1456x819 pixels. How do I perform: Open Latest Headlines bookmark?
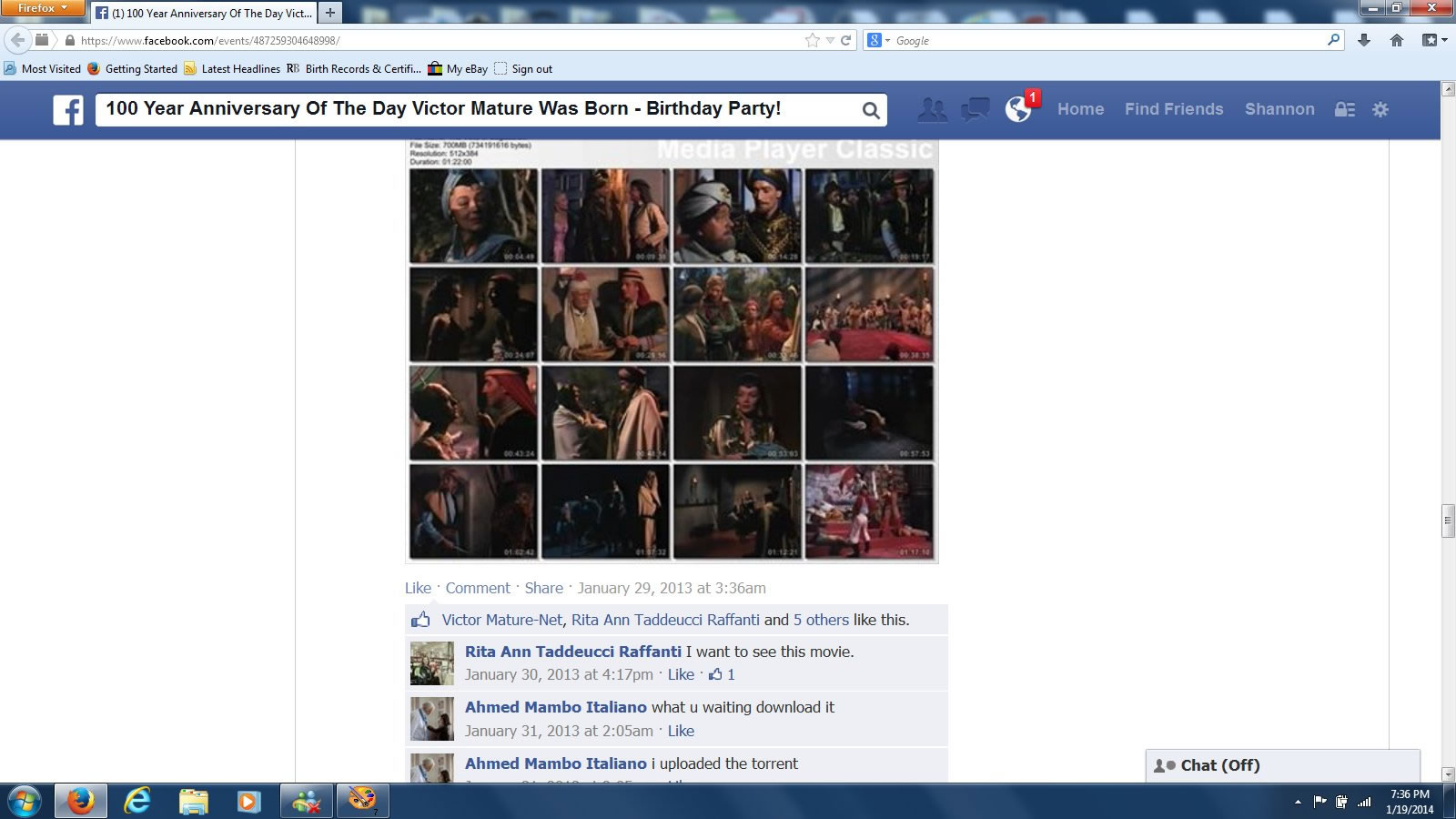pos(232,68)
